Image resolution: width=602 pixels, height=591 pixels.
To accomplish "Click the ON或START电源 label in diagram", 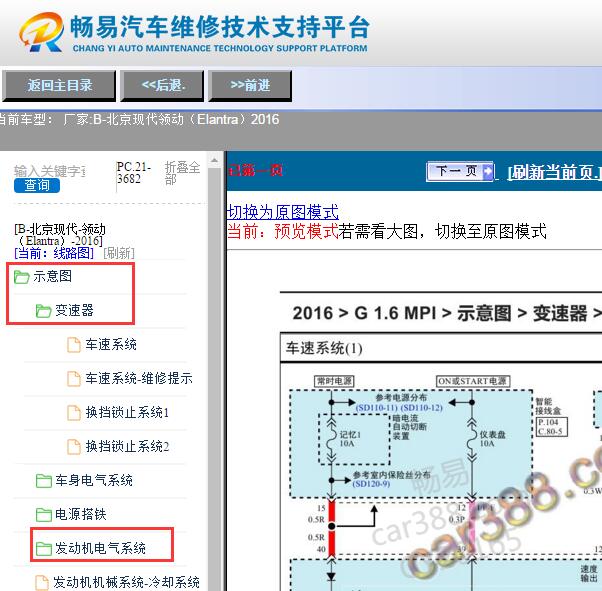I will 473,381.
